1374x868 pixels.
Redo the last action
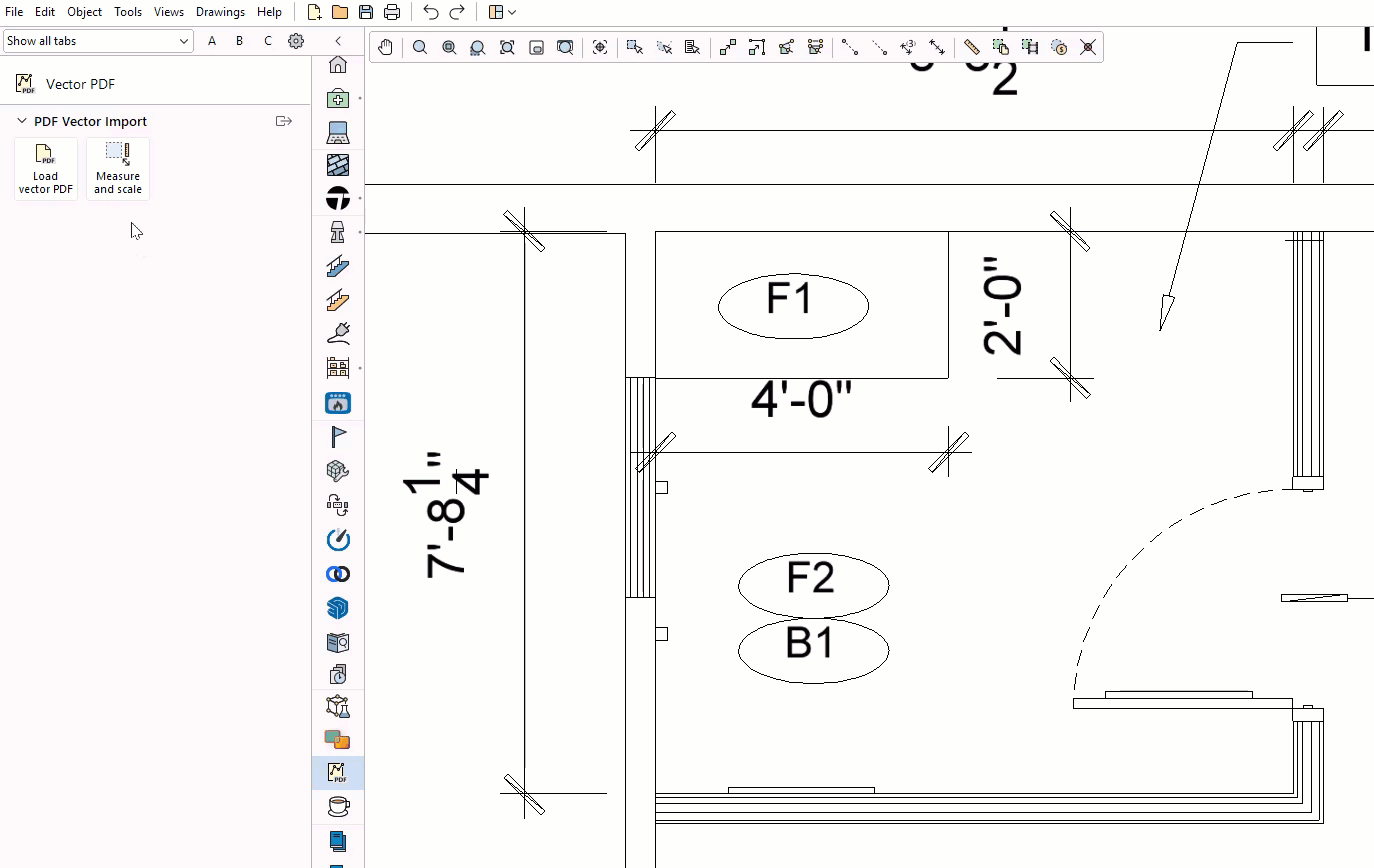(x=457, y=12)
